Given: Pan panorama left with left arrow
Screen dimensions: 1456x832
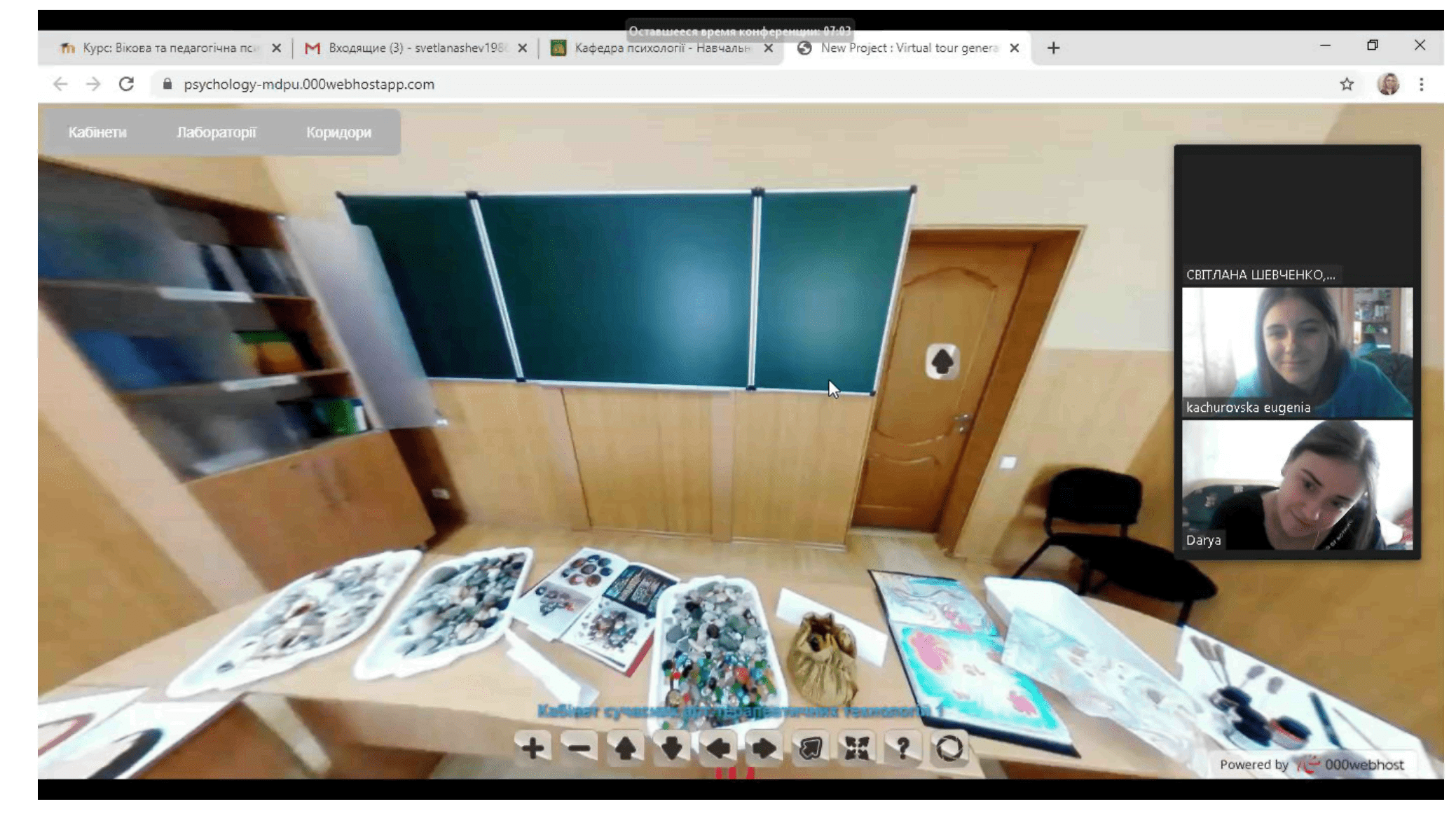Looking at the screenshot, I should pos(717,748).
